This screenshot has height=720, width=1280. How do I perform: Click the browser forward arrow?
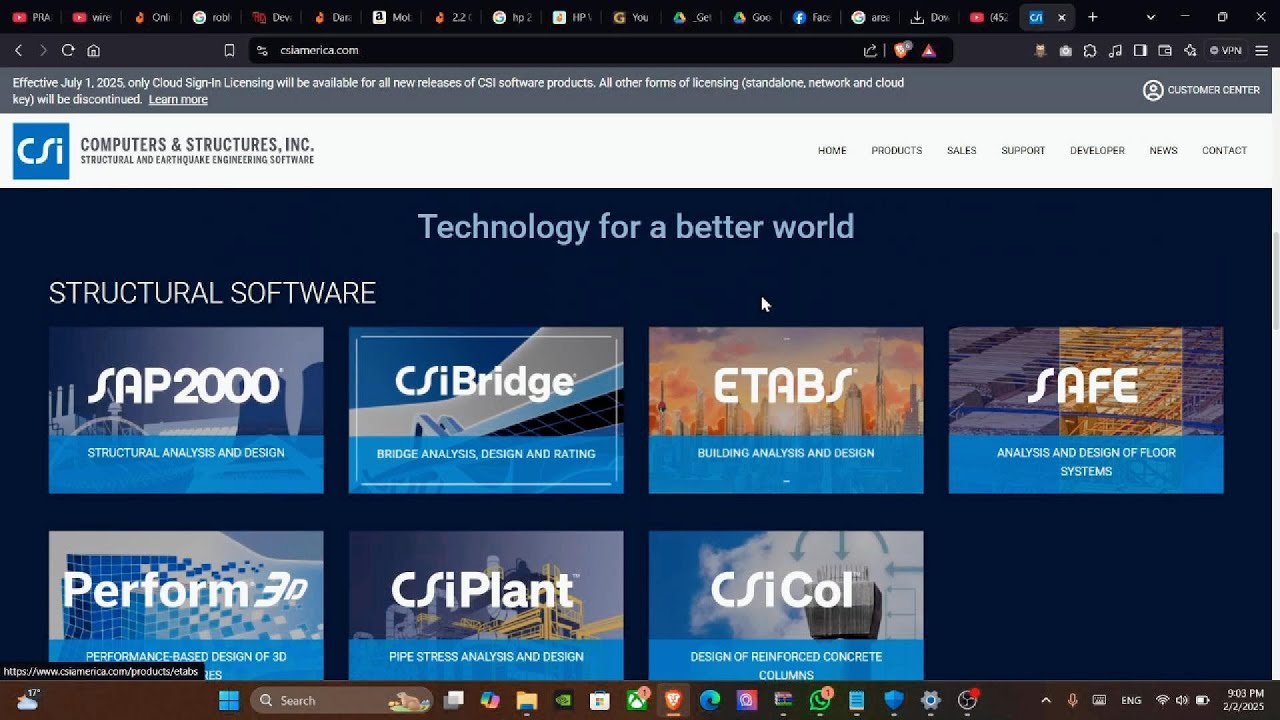tap(43, 50)
